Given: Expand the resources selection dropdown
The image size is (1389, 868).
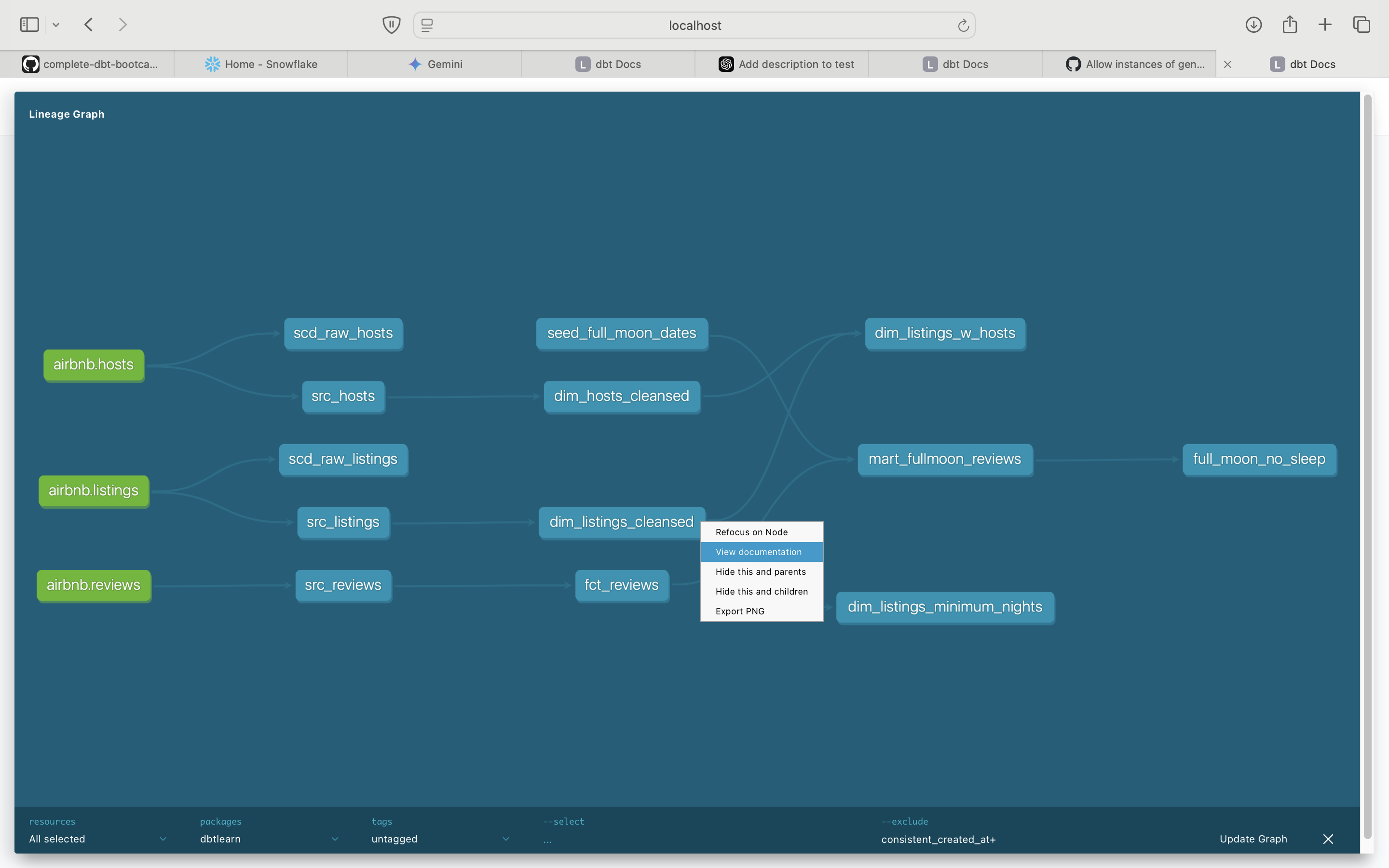Looking at the screenshot, I should click(x=163, y=839).
